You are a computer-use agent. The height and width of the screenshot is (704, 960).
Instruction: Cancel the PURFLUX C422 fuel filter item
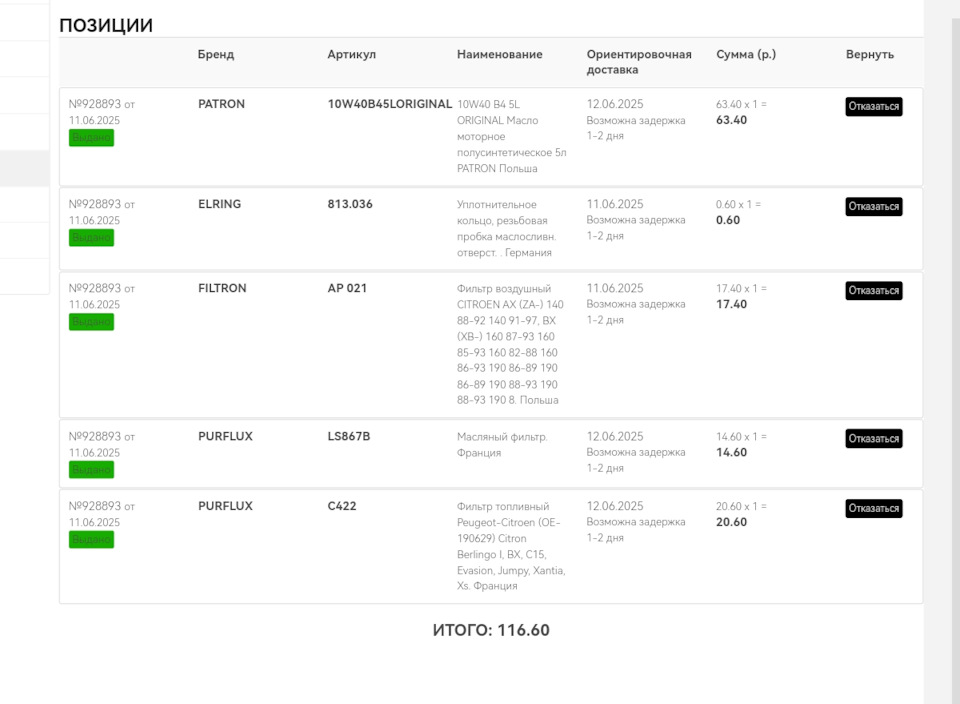pyautogui.click(x=873, y=509)
